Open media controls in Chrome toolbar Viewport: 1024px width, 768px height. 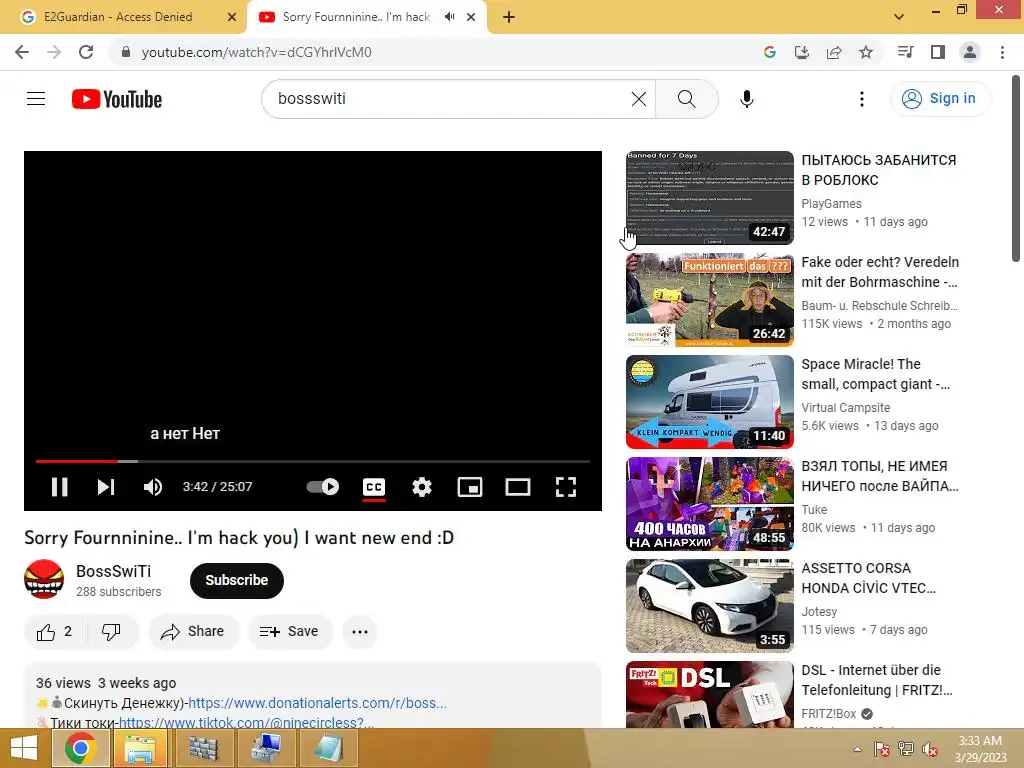pyautogui.click(x=905, y=52)
